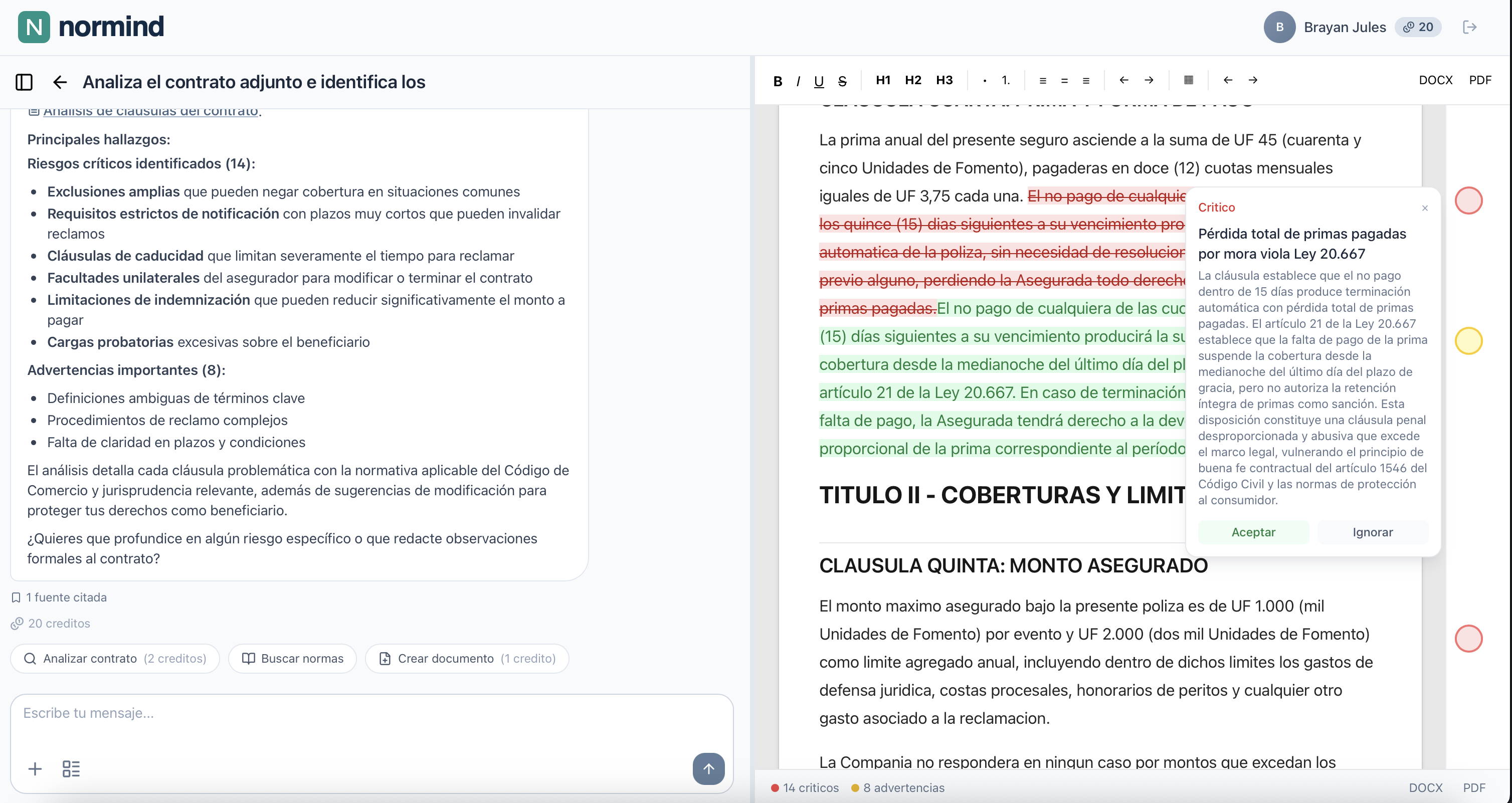Viewport: 1512px width, 803px height.
Task: Align the text left with the first alignment icon
Action: coord(1042,80)
